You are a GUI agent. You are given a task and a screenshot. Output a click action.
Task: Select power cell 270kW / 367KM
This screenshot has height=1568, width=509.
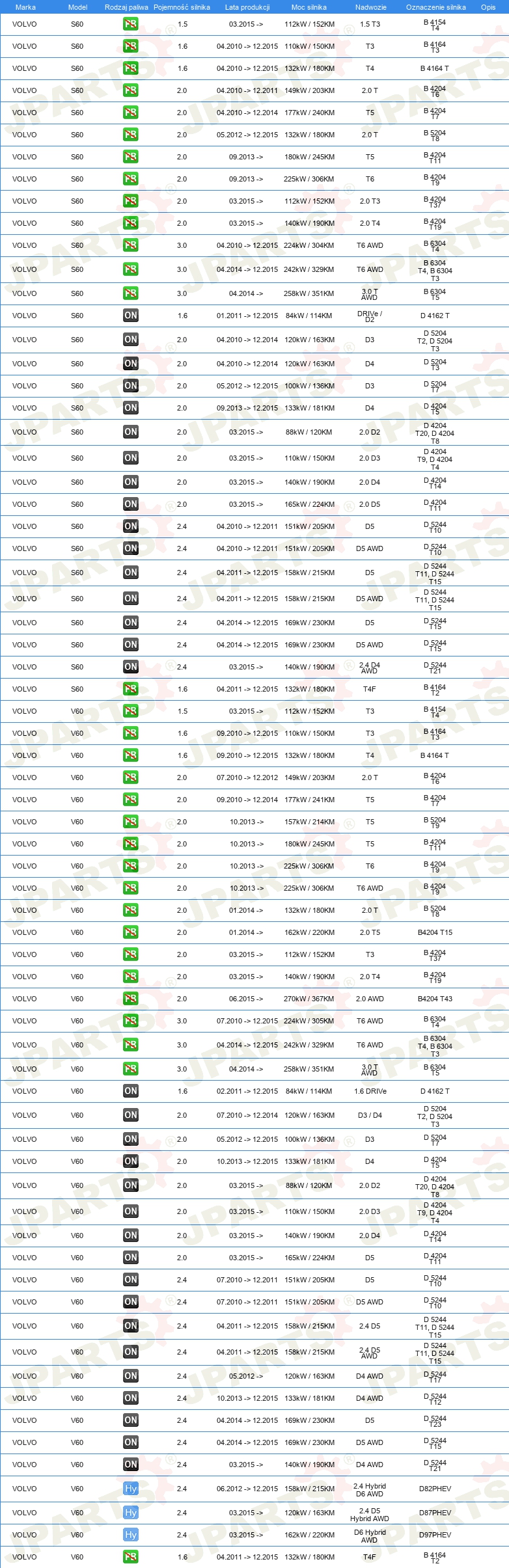pos(309,999)
